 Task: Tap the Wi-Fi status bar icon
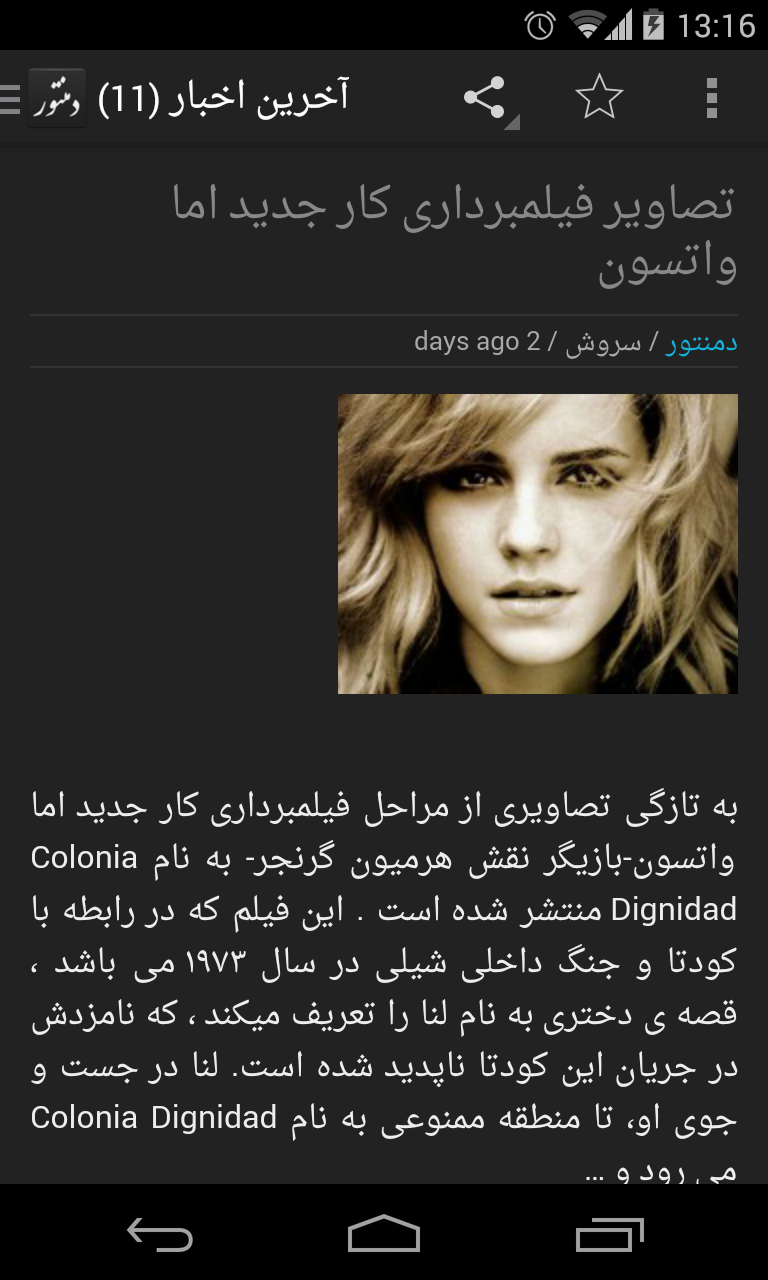[587, 25]
